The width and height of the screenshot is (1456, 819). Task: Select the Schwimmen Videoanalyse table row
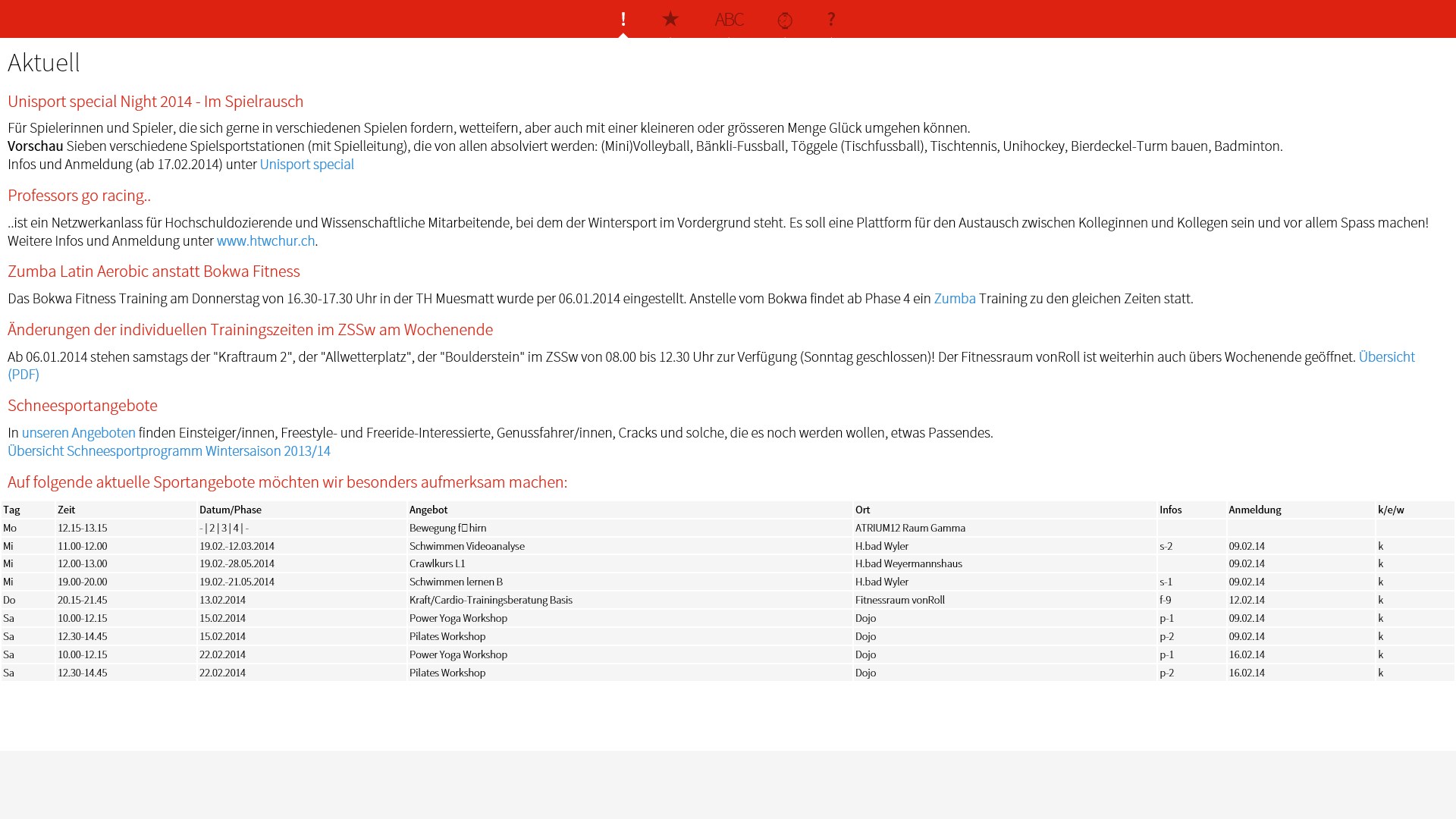tap(466, 546)
